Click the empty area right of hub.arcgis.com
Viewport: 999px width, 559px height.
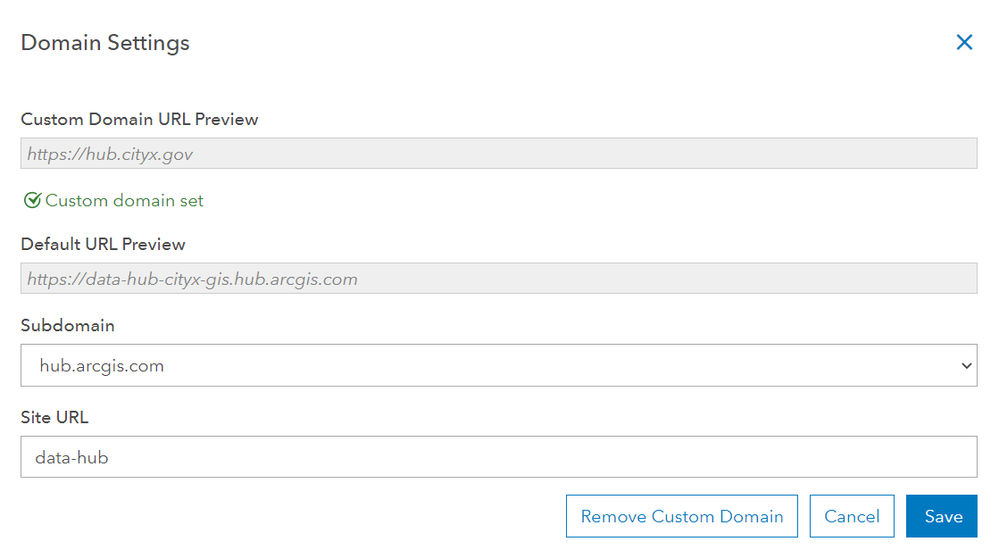(x=560, y=366)
